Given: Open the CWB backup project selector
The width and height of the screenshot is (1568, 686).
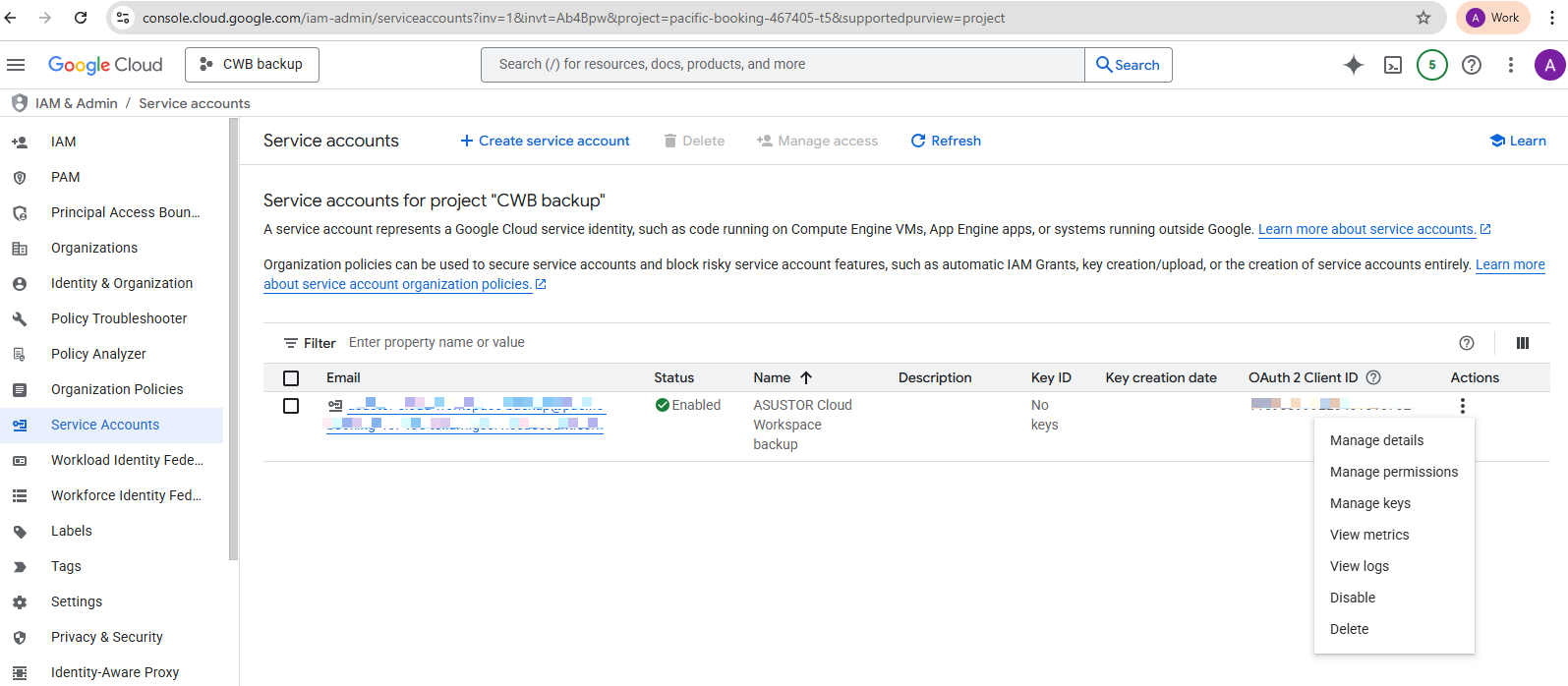Looking at the screenshot, I should tap(252, 65).
